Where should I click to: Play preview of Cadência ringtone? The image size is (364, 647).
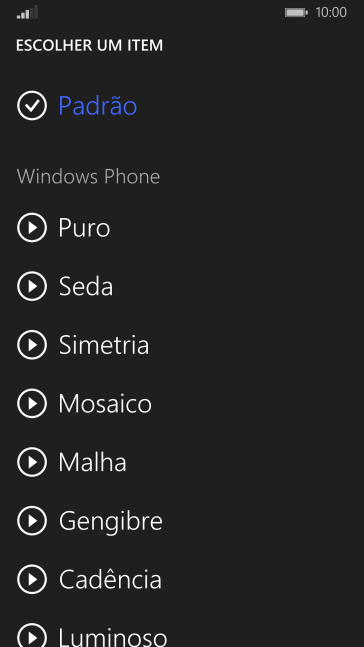click(32, 579)
